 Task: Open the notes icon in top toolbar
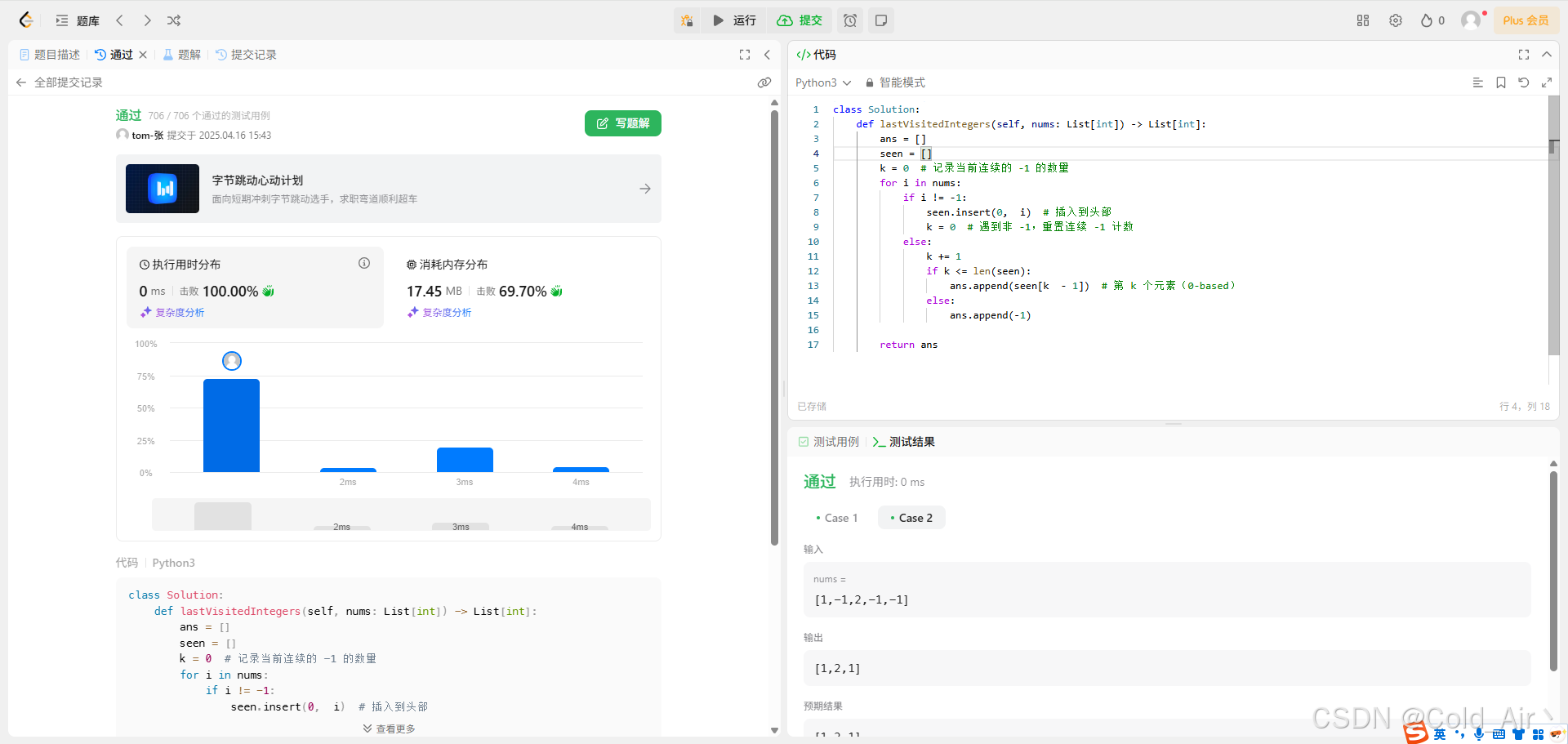[x=881, y=20]
